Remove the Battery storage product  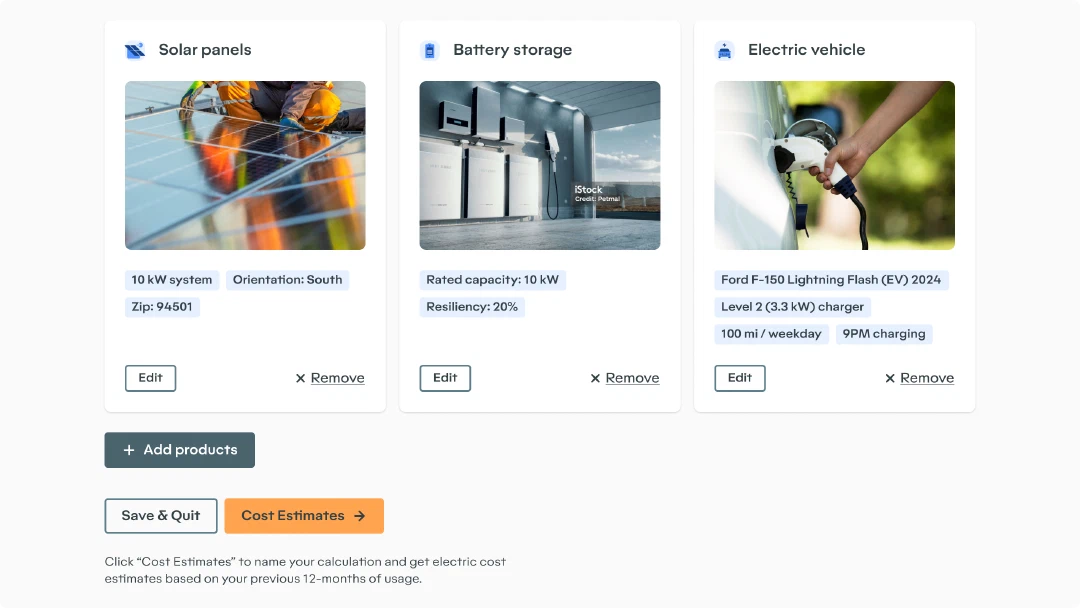click(632, 378)
